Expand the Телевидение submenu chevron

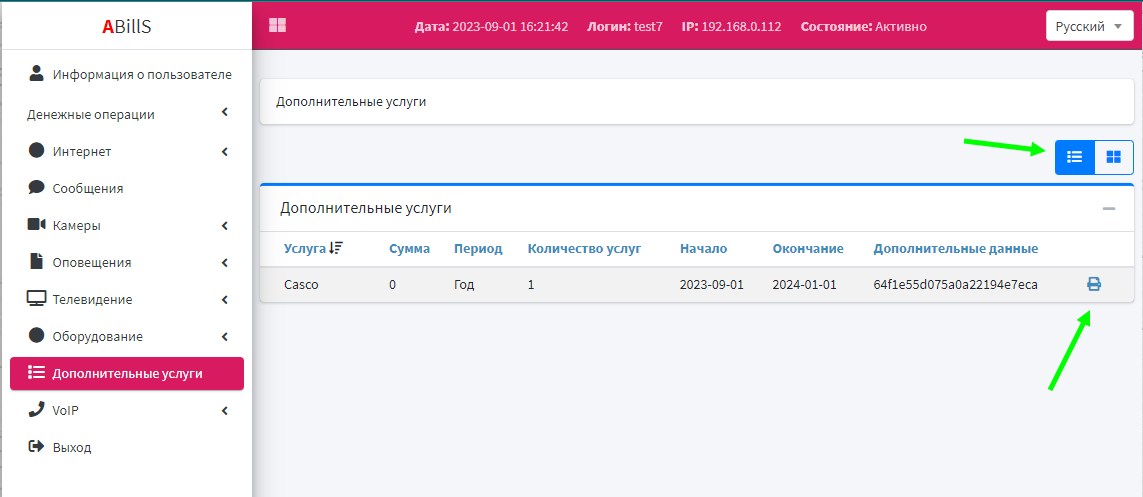pyautogui.click(x=225, y=300)
